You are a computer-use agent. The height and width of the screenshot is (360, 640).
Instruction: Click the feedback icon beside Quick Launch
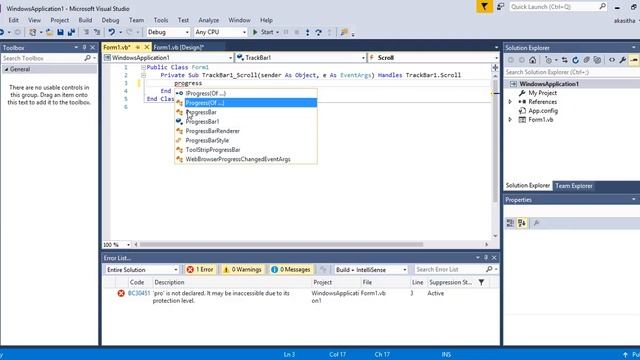point(500,7)
